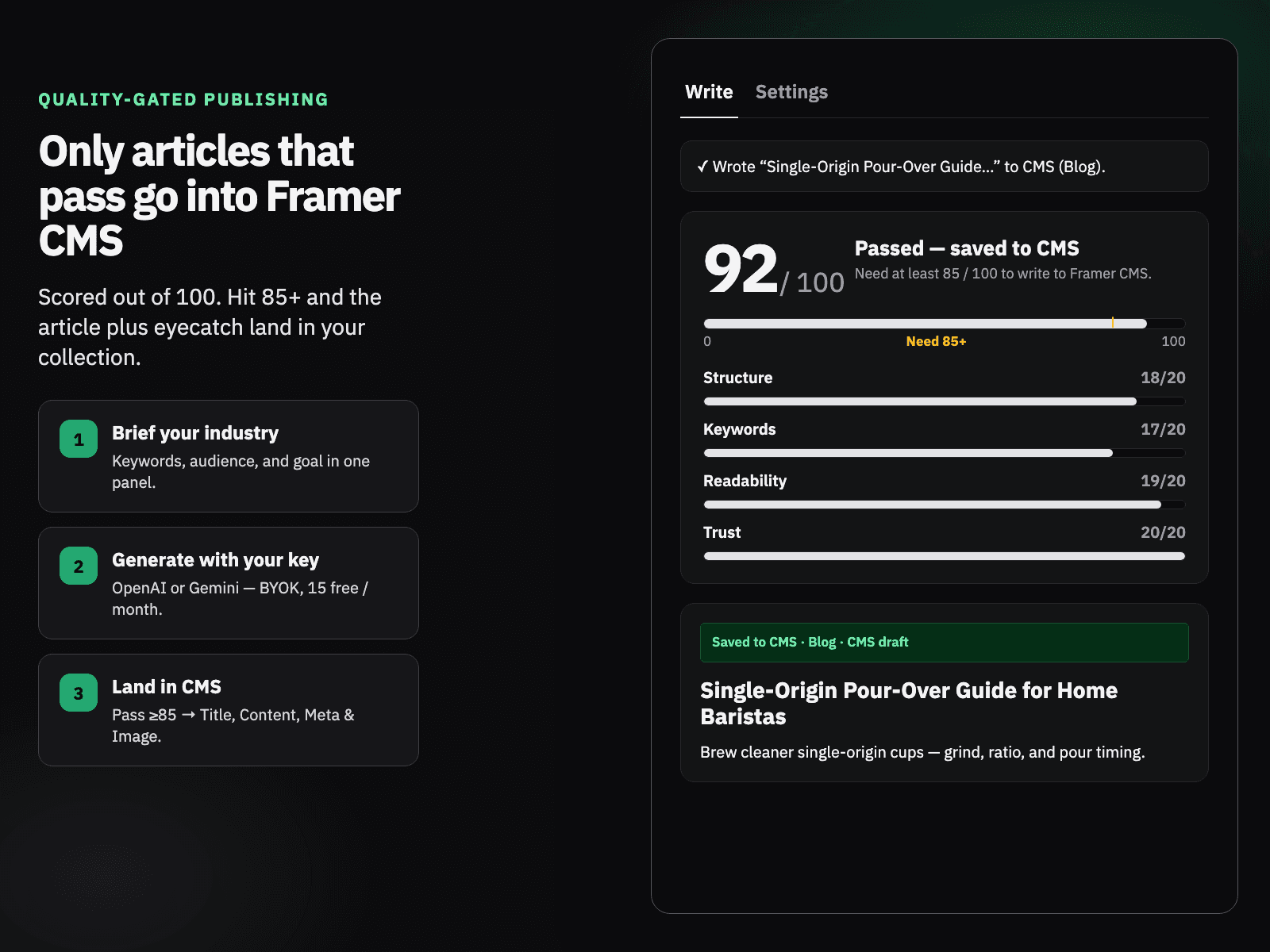Click the Passed — saved to CMS heading
The image size is (1270, 952).
point(967,248)
